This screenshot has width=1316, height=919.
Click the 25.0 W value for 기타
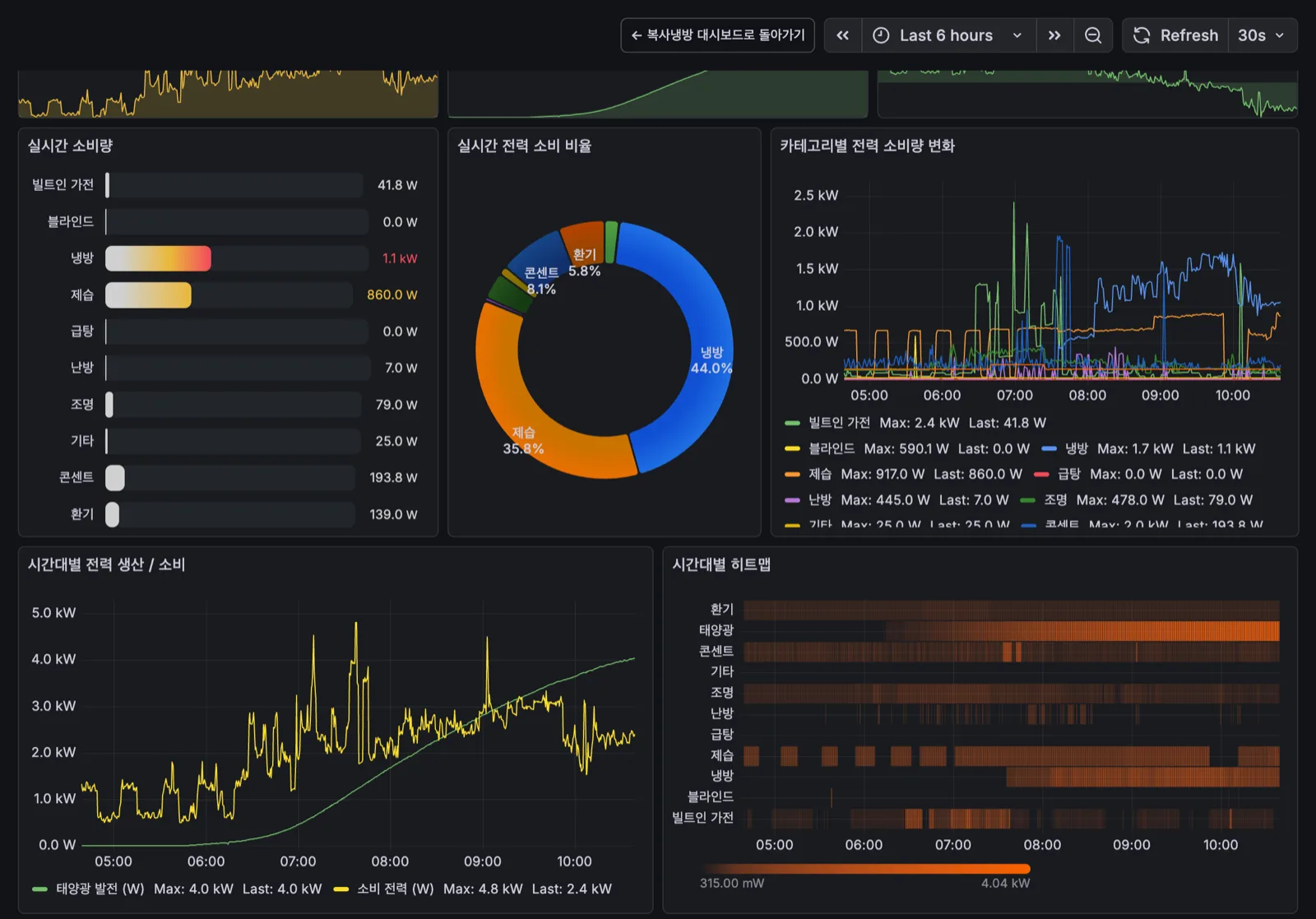click(x=396, y=441)
